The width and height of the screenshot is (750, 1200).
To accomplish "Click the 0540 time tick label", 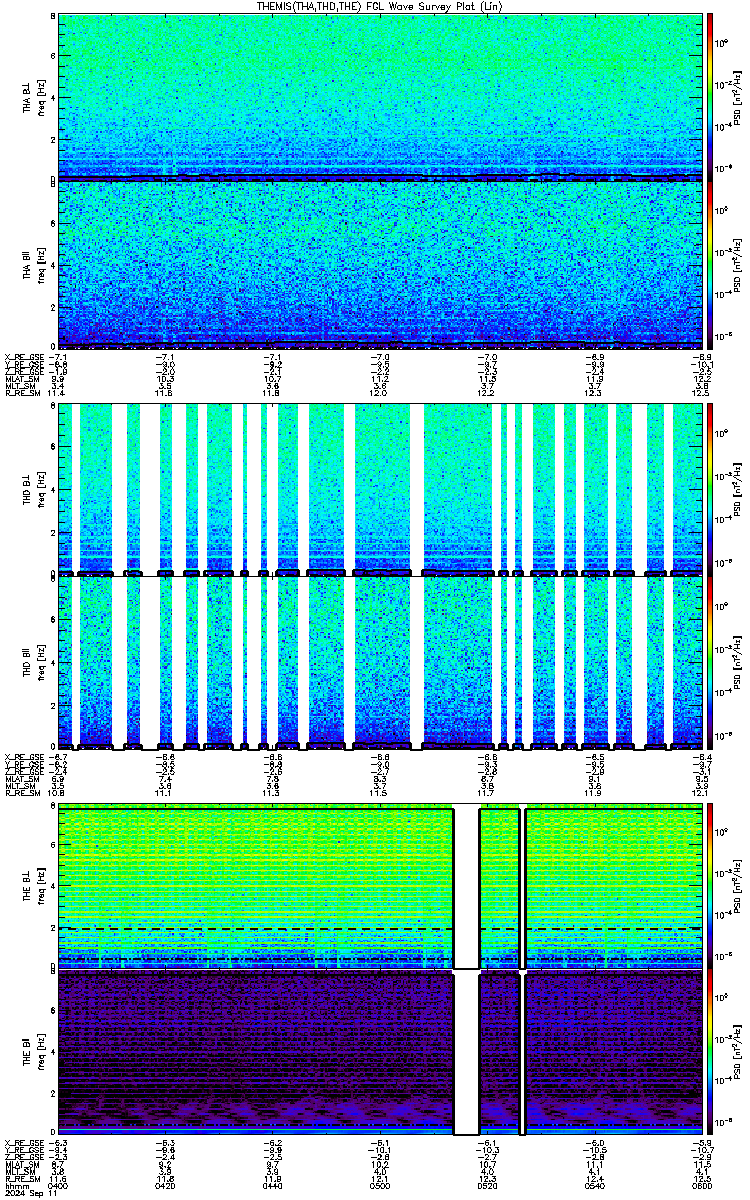I will pos(593,1185).
